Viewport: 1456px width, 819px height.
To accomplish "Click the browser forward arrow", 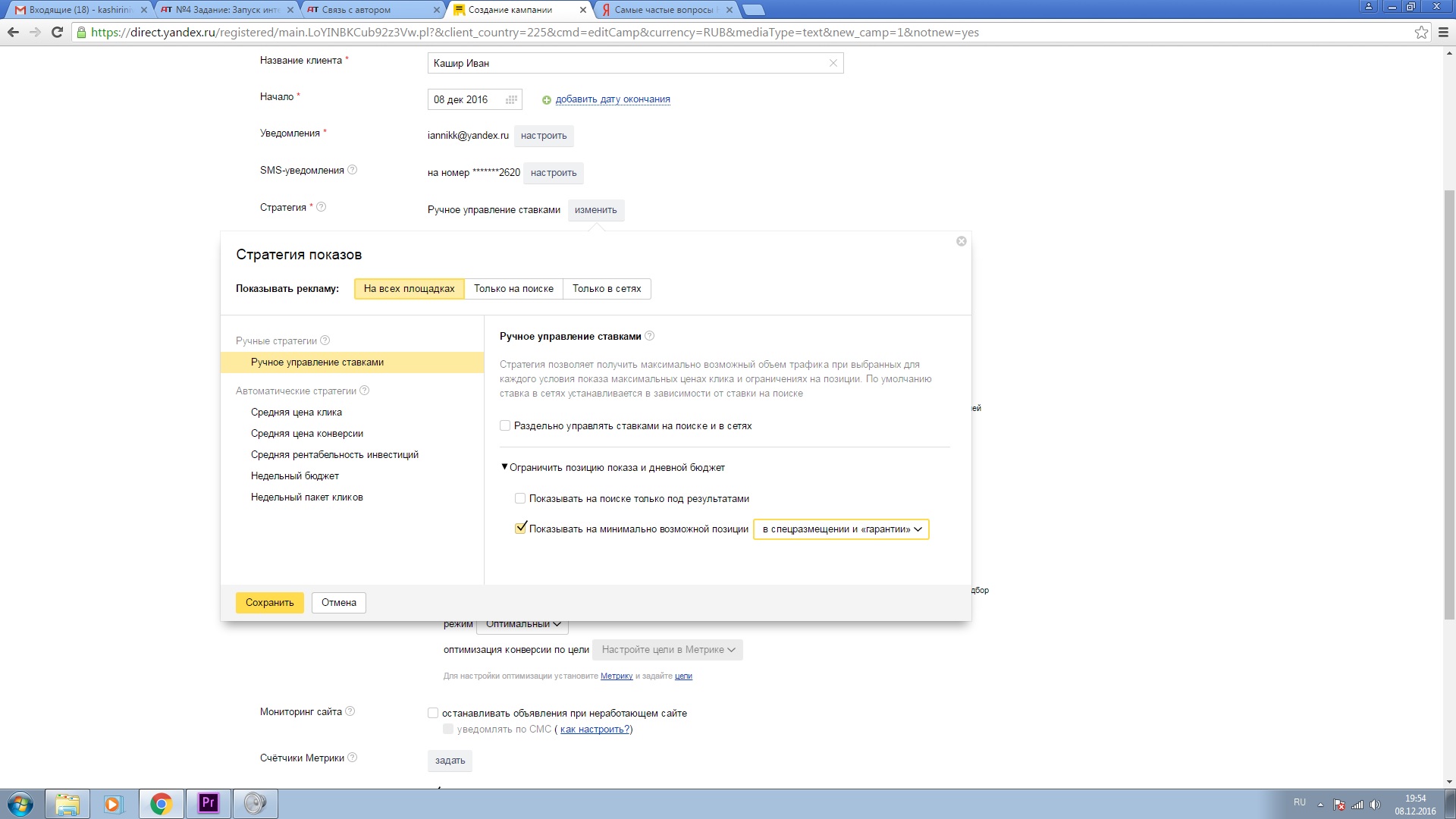I will [35, 32].
